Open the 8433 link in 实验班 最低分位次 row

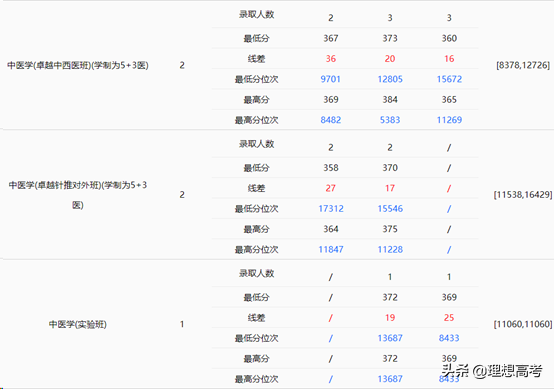point(449,338)
